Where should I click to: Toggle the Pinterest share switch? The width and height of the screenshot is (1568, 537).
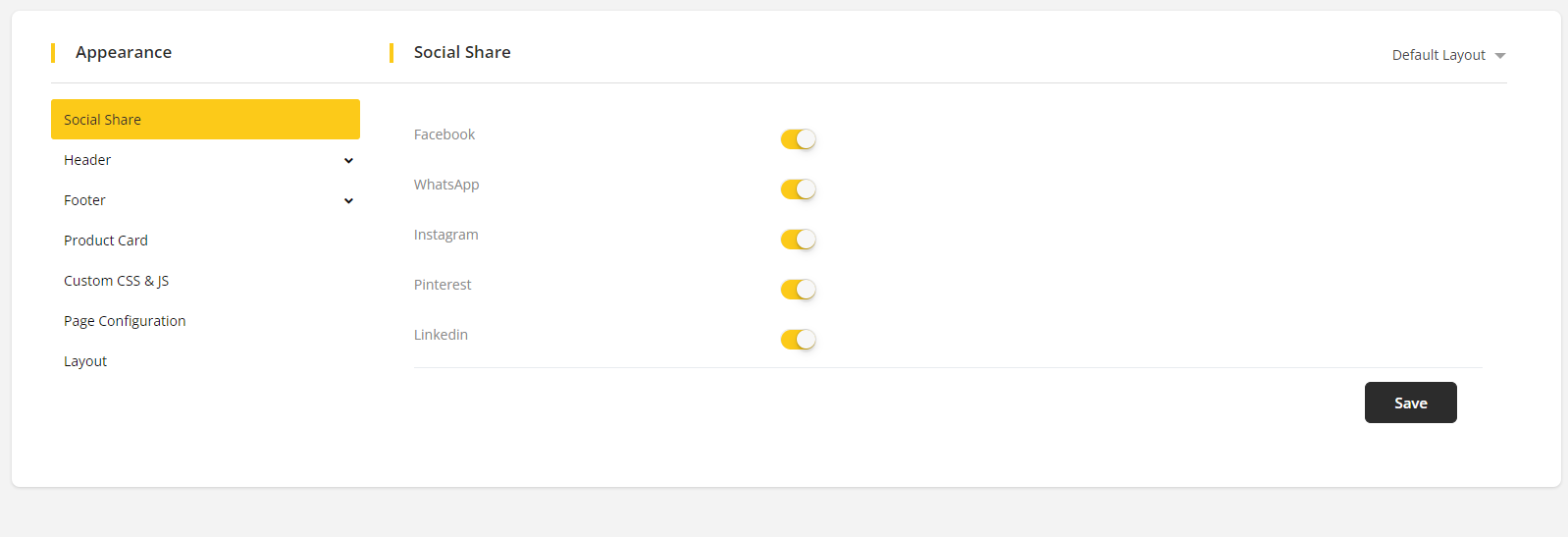(798, 290)
